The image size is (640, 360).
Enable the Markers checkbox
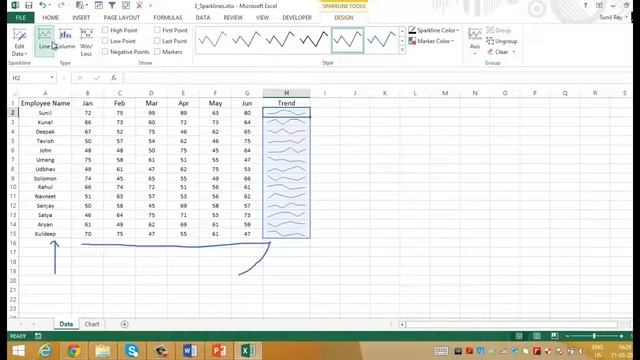(157, 52)
